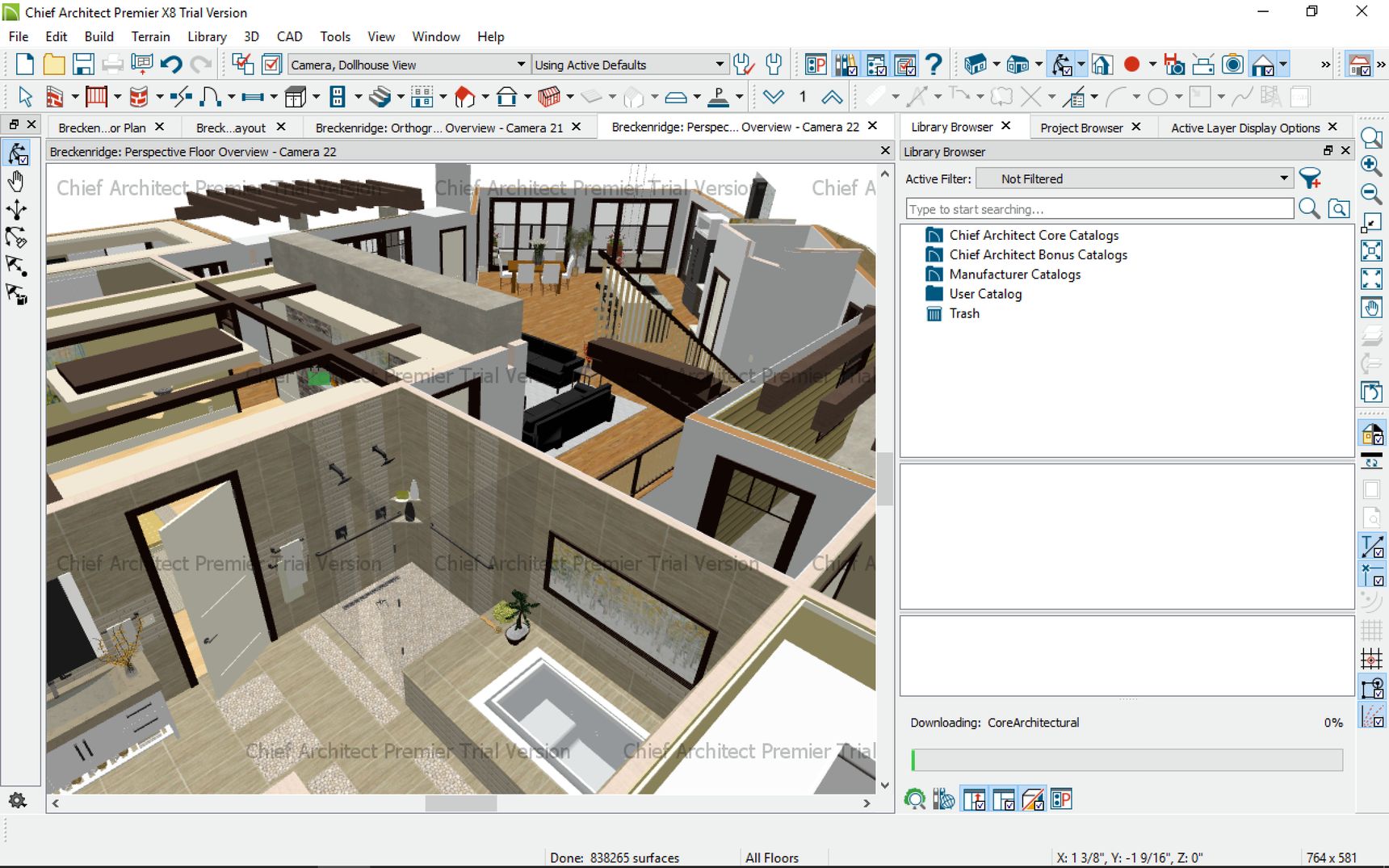
Task: Select the Pan hand tool in left toolbar
Action: tap(17, 182)
